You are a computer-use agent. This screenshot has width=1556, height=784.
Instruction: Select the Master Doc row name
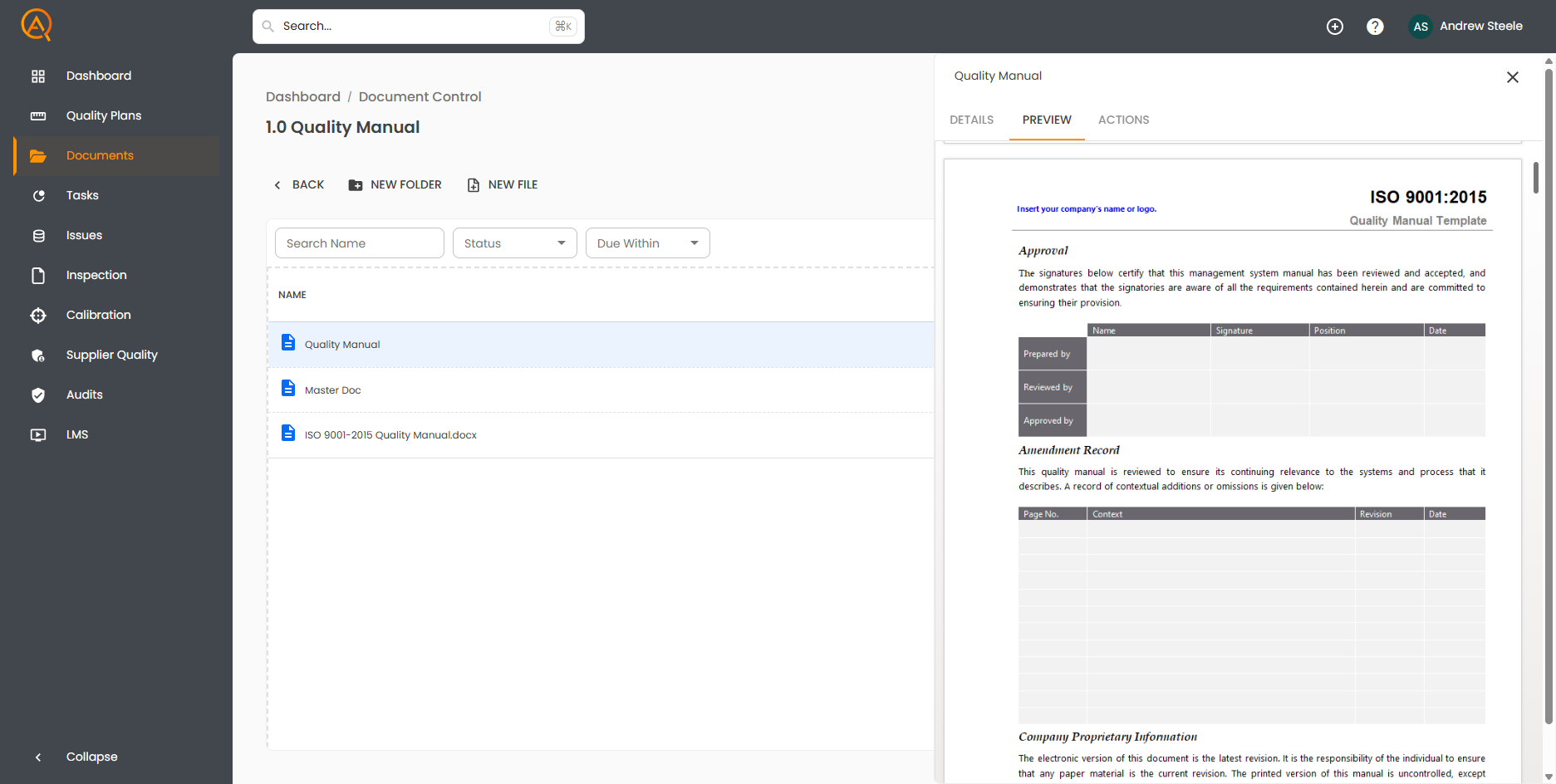(x=333, y=390)
